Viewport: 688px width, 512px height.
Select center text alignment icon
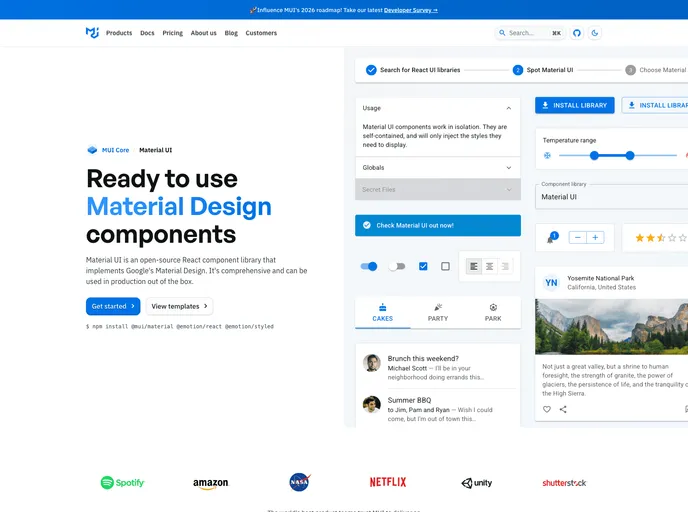tap(490, 266)
